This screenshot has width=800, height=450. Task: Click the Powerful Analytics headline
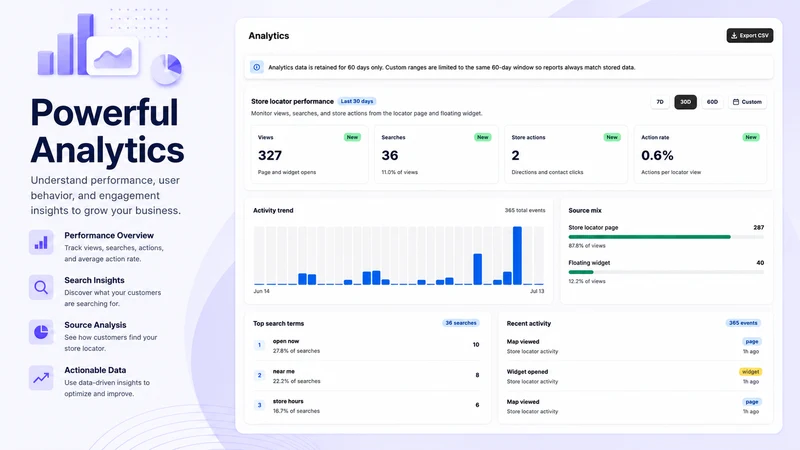click(x=107, y=131)
